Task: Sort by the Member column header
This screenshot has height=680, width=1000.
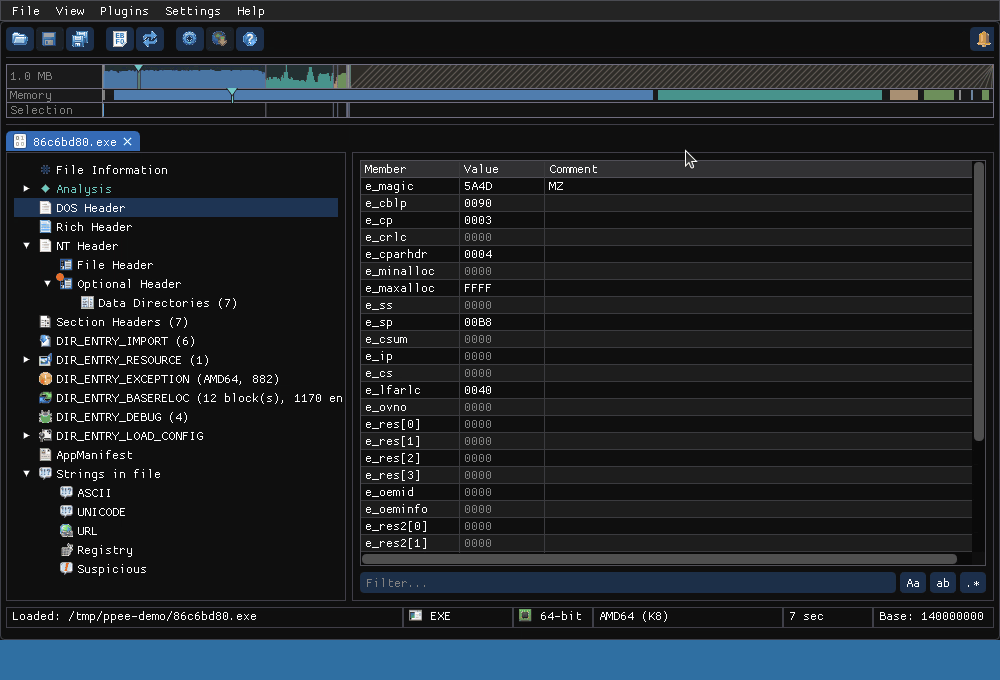Action: pyautogui.click(x=410, y=169)
